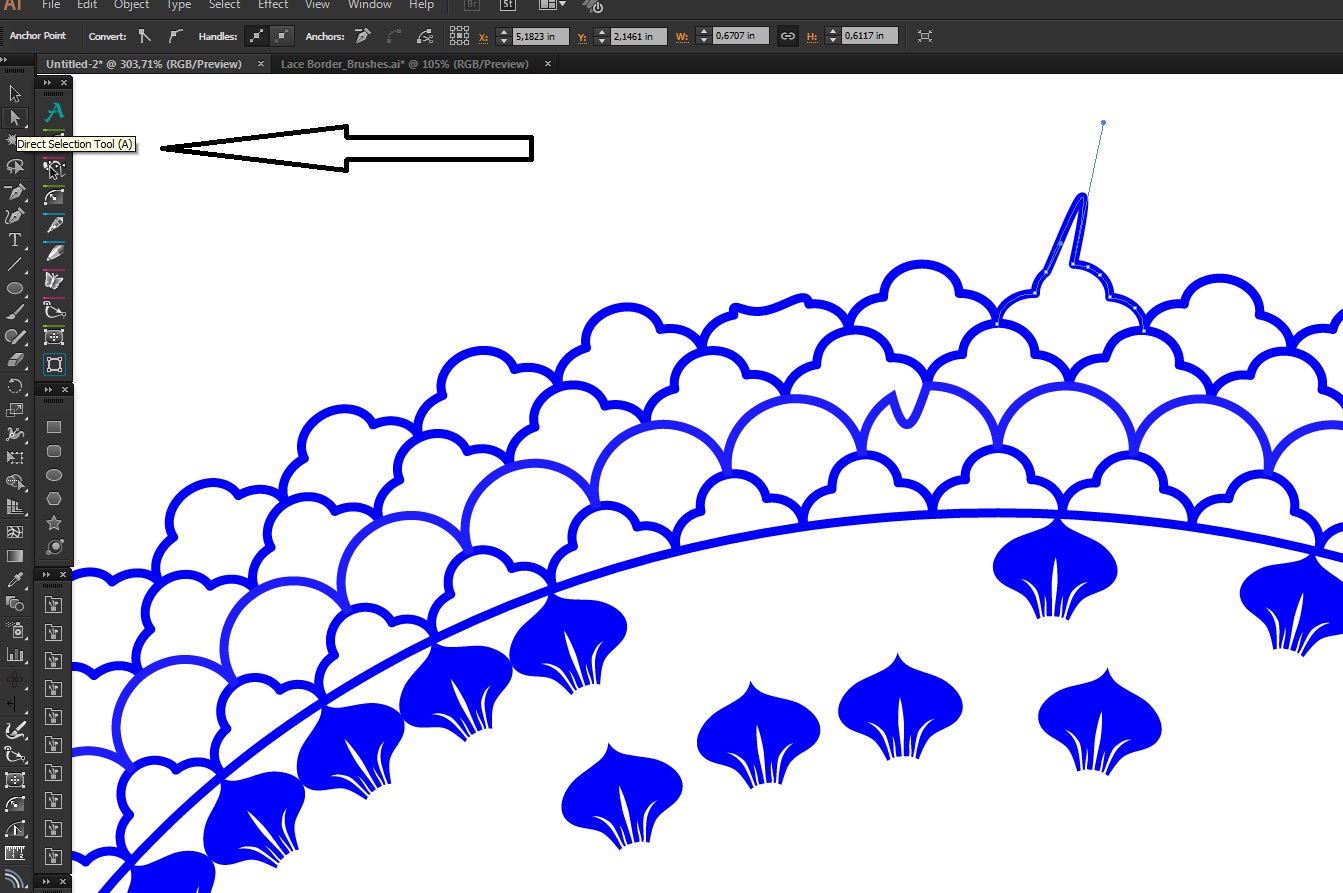Select the Column Graph tool
Screen dimensions: 1343x893
(x=15, y=655)
